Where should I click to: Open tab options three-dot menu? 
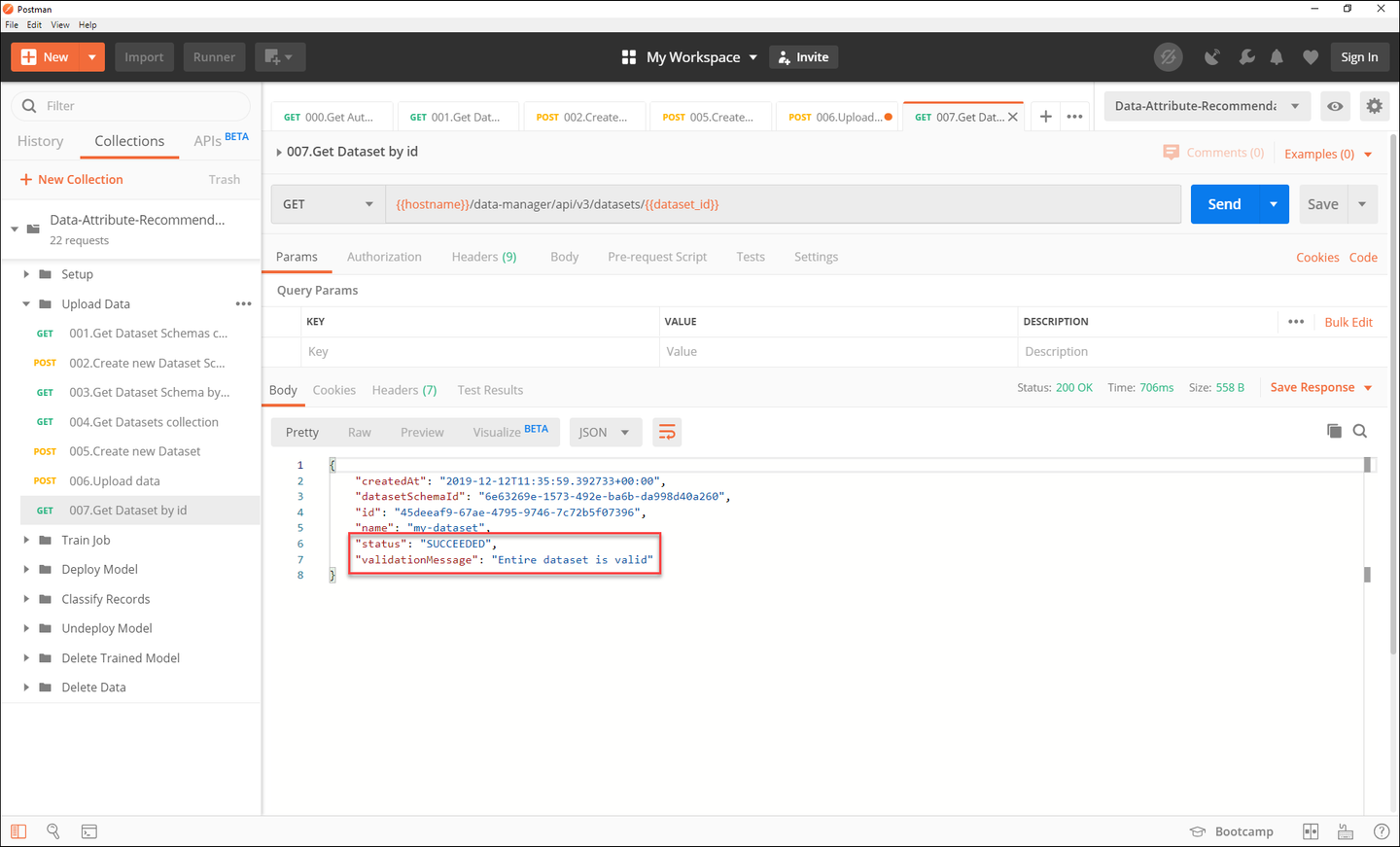(x=1074, y=117)
